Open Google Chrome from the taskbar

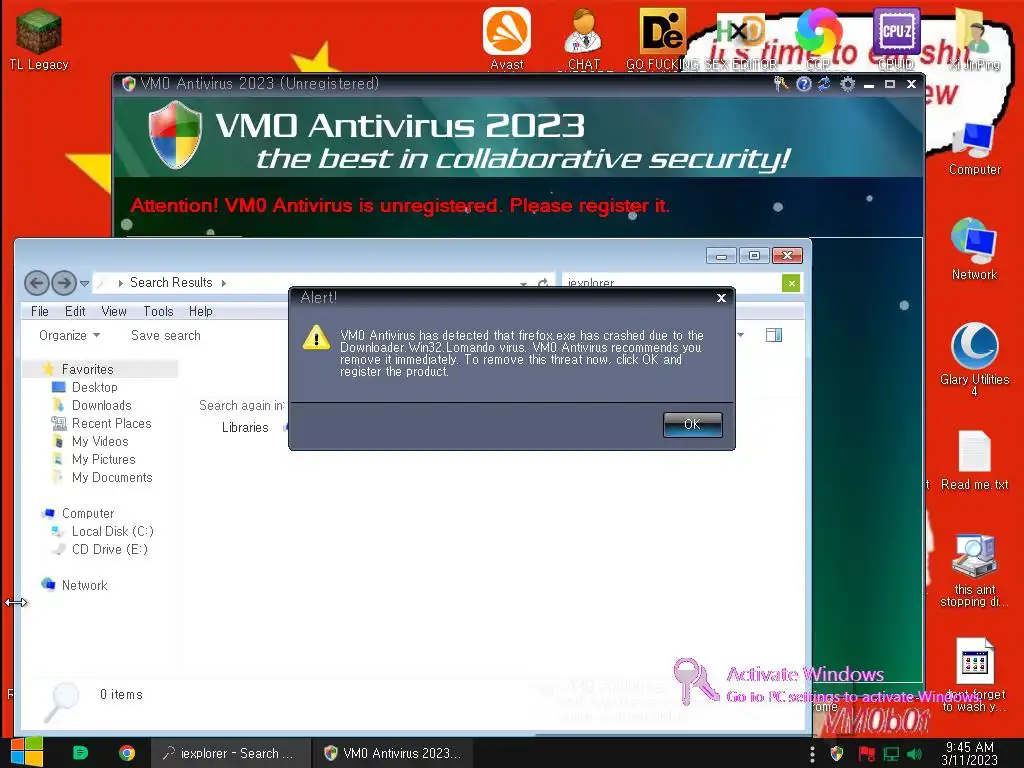tap(127, 753)
